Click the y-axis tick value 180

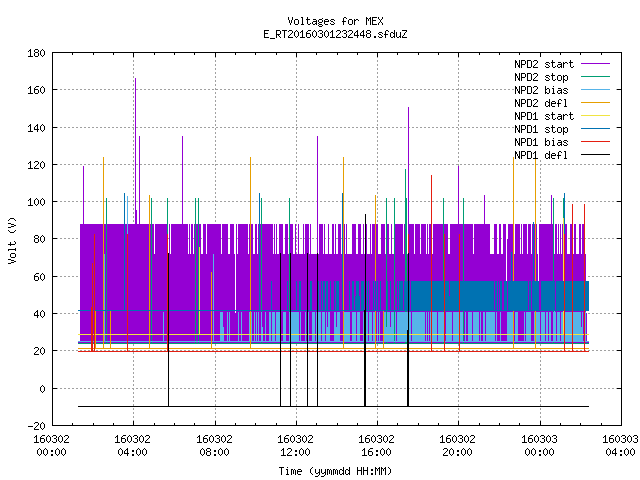tap(36, 53)
